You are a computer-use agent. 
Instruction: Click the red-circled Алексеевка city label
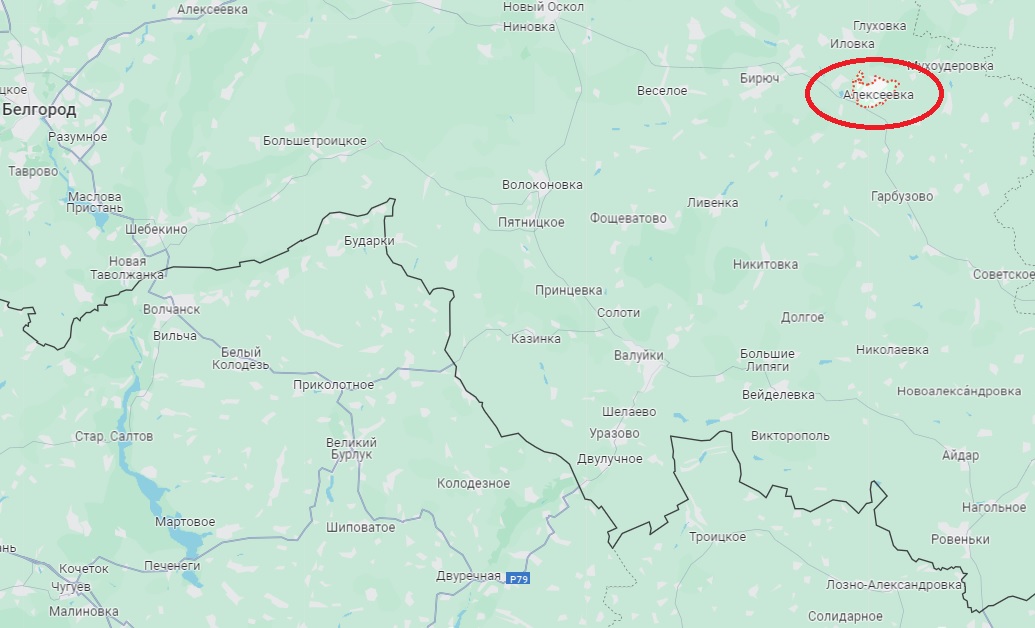coord(879,95)
